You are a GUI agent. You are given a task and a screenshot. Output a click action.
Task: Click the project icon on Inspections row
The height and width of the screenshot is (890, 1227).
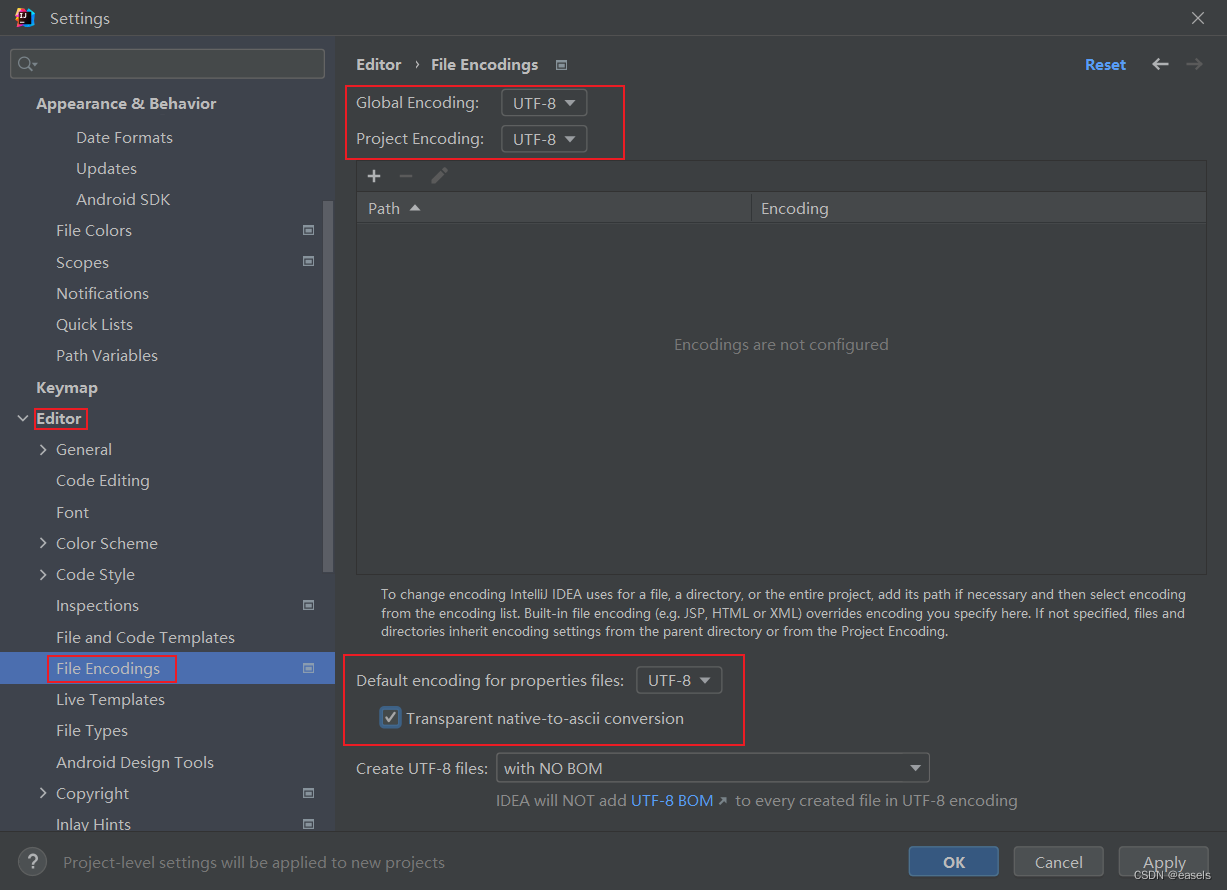(309, 605)
